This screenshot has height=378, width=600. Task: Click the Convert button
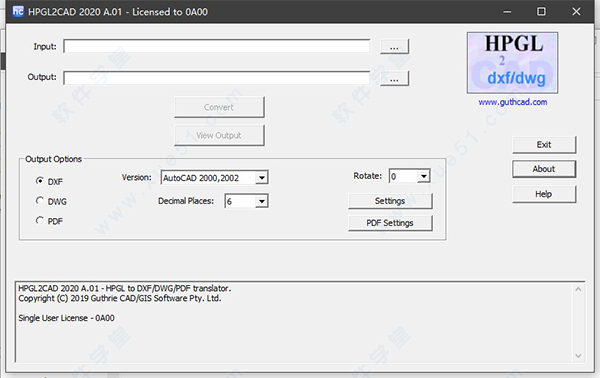[219, 107]
